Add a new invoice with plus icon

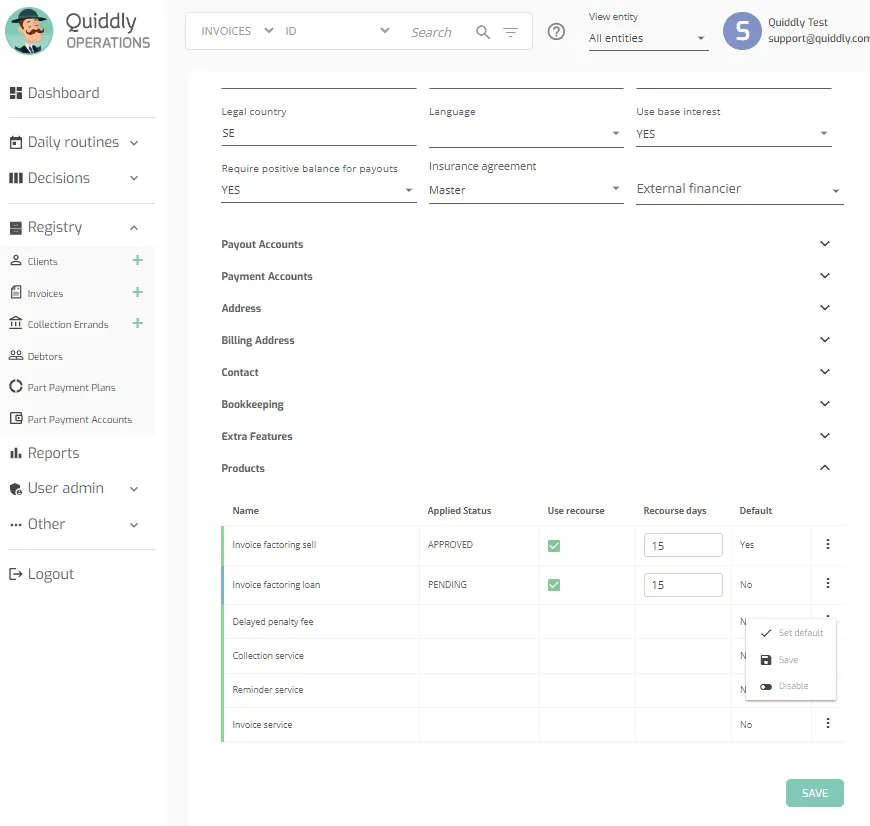coord(138,292)
